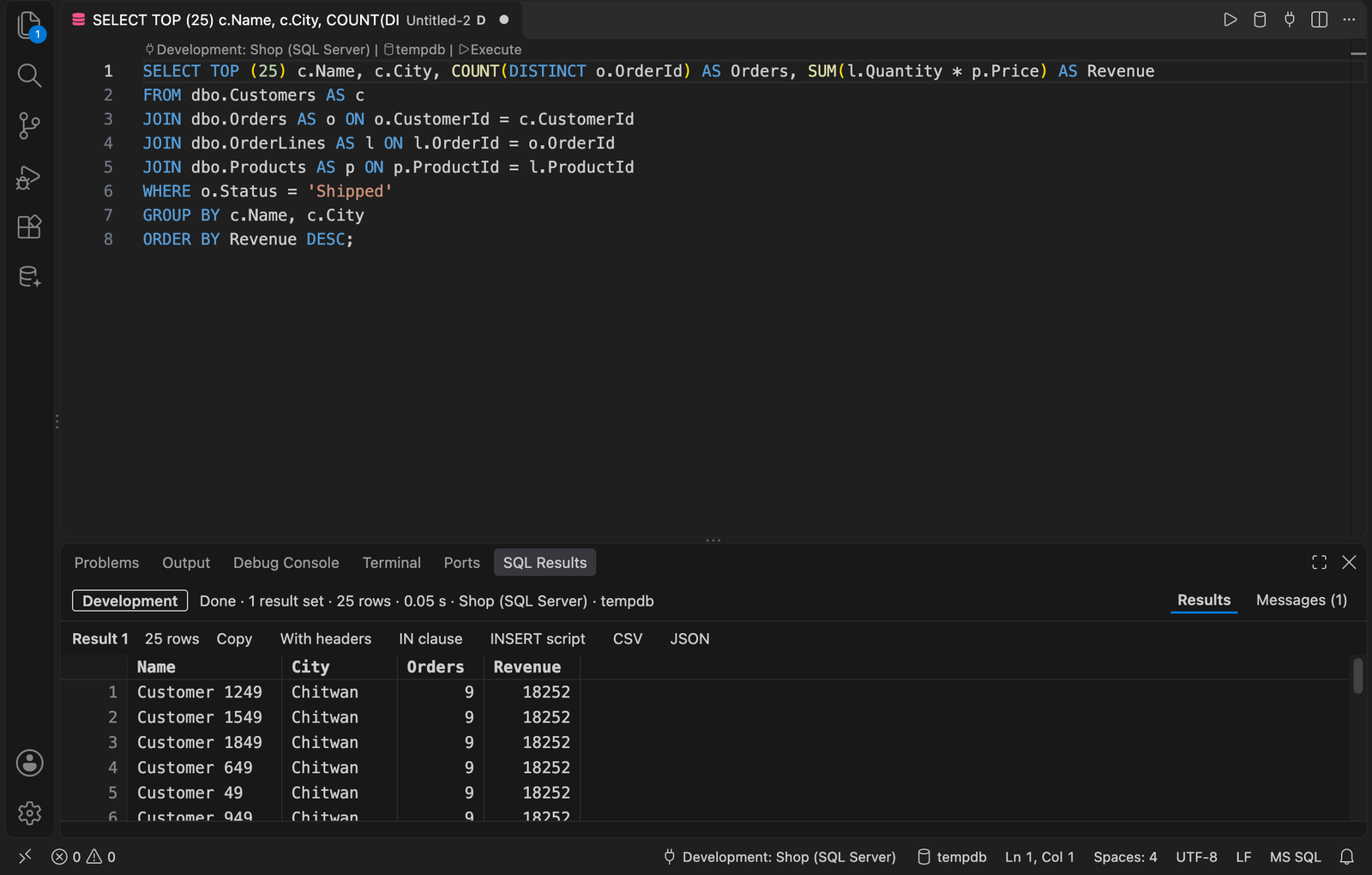Change indentation Spaces: 4 in status bar
The image size is (1372, 875).
[x=1125, y=857]
